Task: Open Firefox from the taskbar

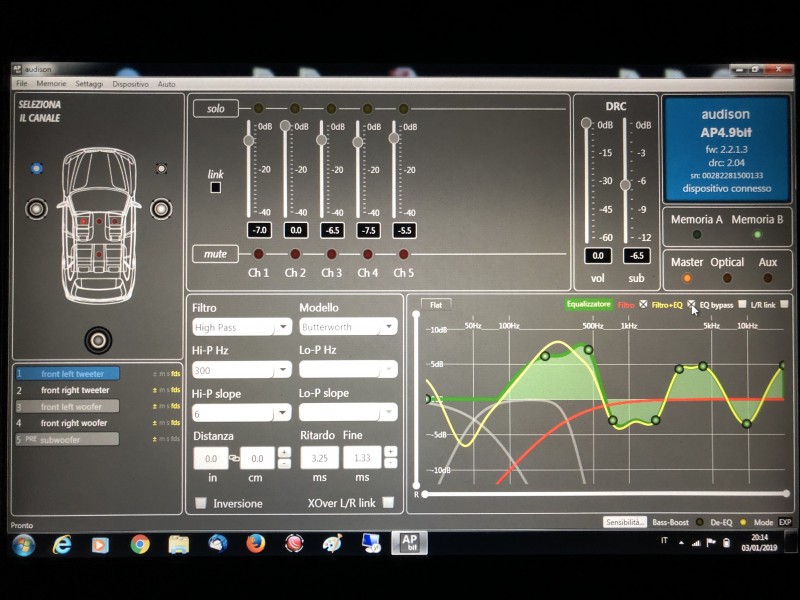Action: (x=256, y=544)
